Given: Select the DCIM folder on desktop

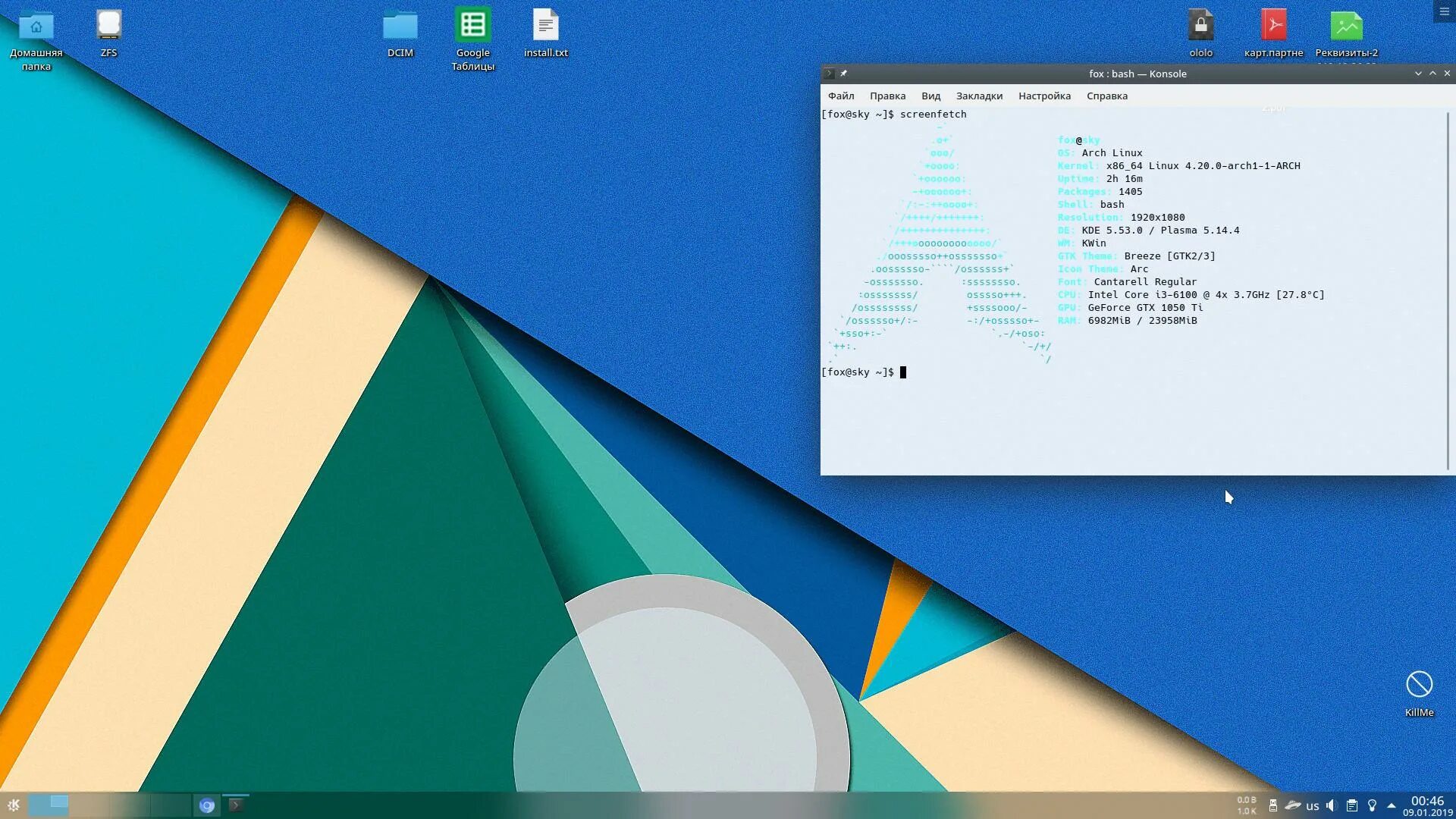Looking at the screenshot, I should click(400, 33).
